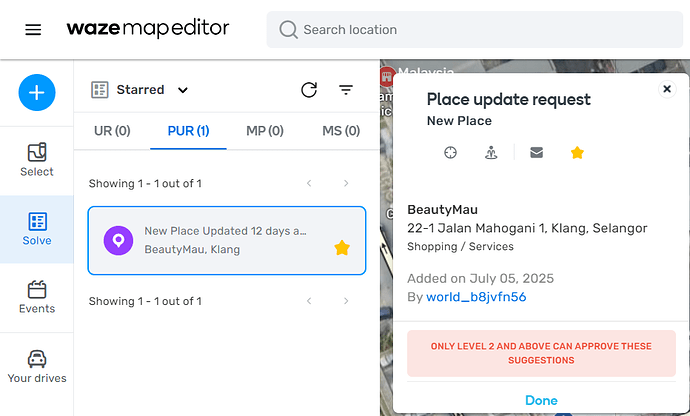Screen dimensions: 690x416
Task: Open the Events sidebar section
Action: click(37, 298)
